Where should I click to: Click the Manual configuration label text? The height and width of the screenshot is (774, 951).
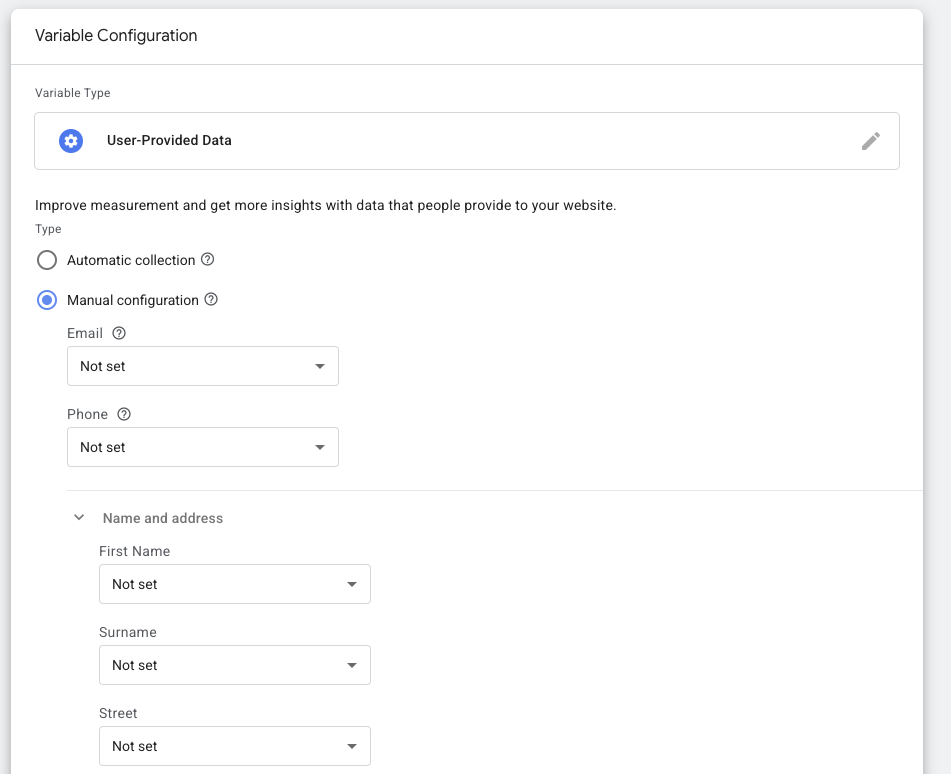click(x=133, y=300)
